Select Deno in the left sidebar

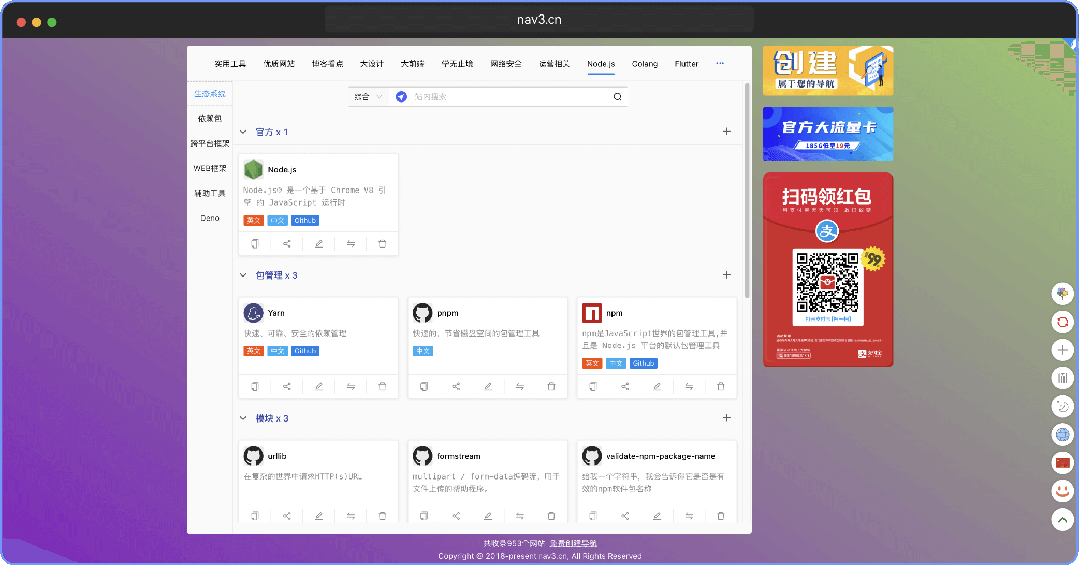[210, 217]
